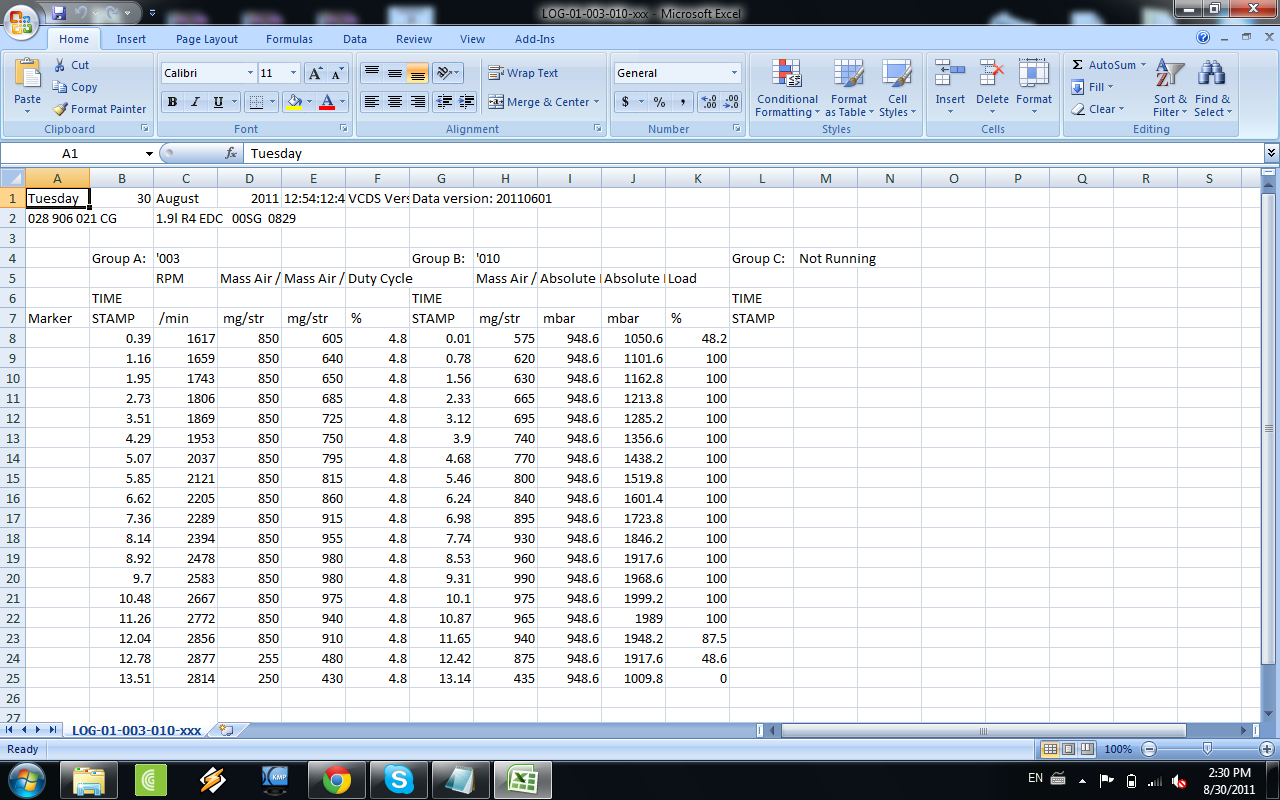Click the Sort & Filter icon

pos(1169,88)
